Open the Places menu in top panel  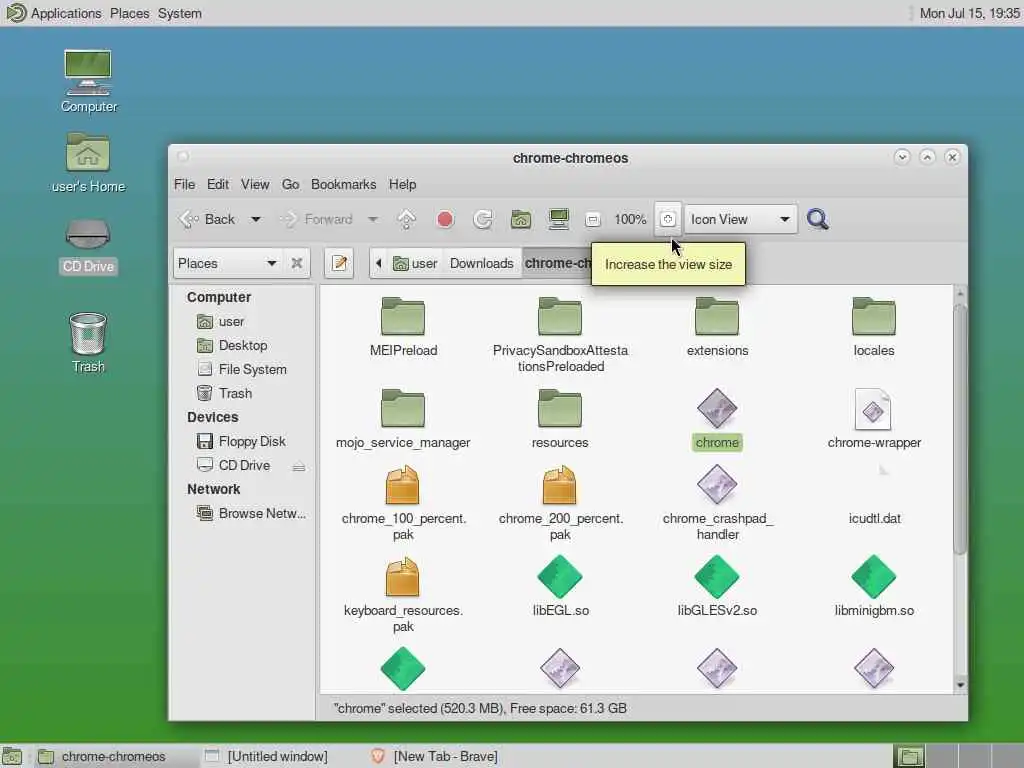tap(129, 13)
